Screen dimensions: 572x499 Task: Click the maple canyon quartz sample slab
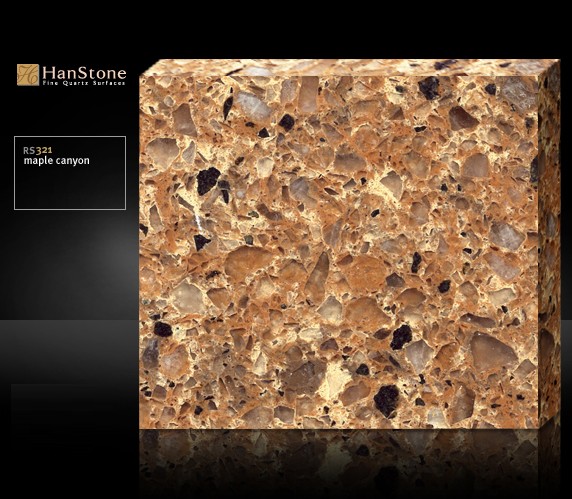349,244
